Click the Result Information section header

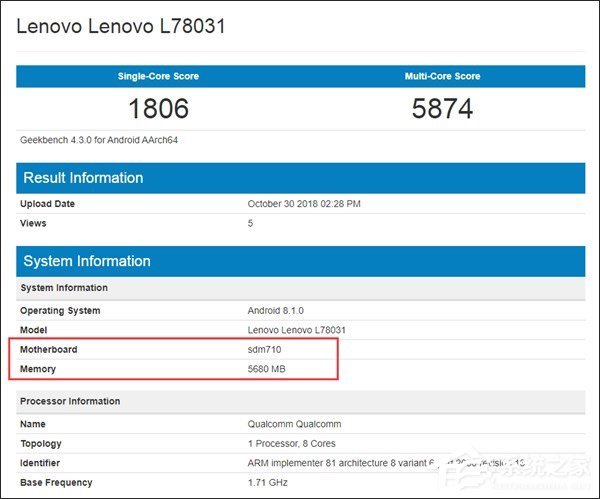tap(300, 178)
